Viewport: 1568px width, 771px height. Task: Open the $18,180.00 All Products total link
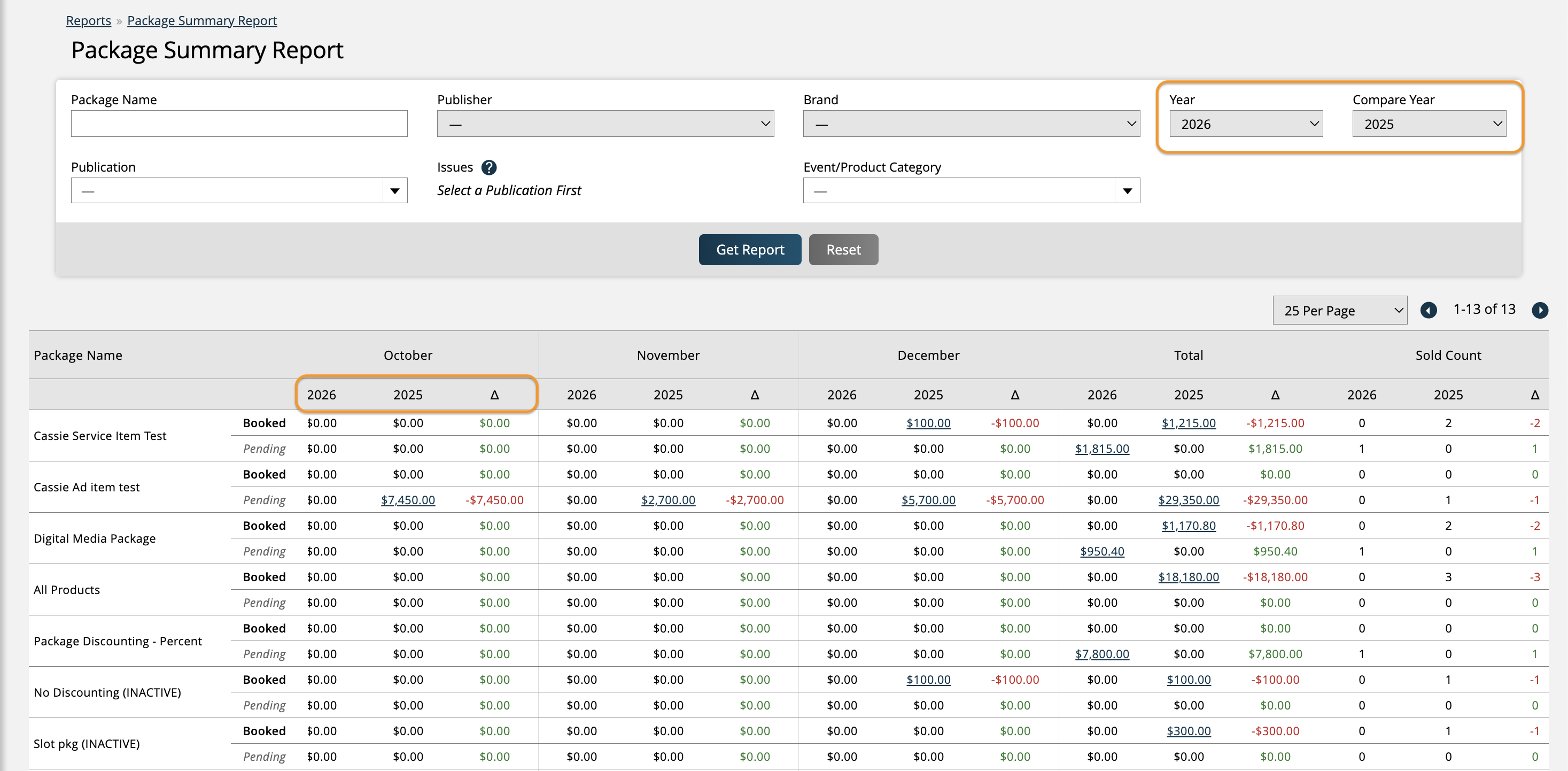[1188, 577]
